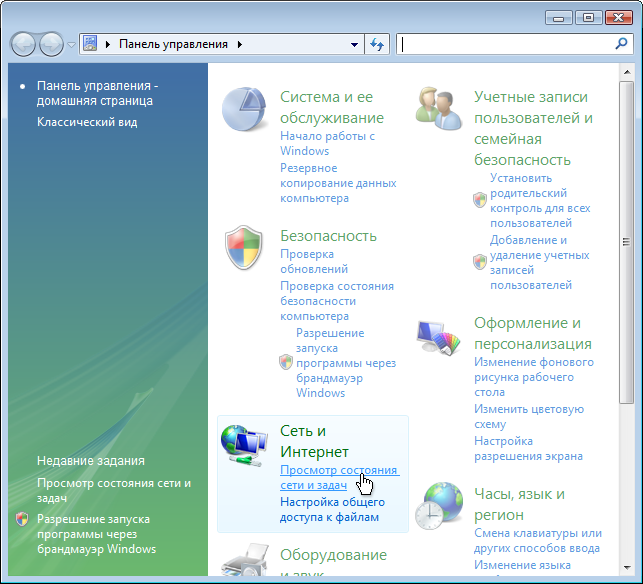Image resolution: width=643 pixels, height=584 pixels.
Task: Open the Network and Internet globe icon
Action: coord(244,445)
